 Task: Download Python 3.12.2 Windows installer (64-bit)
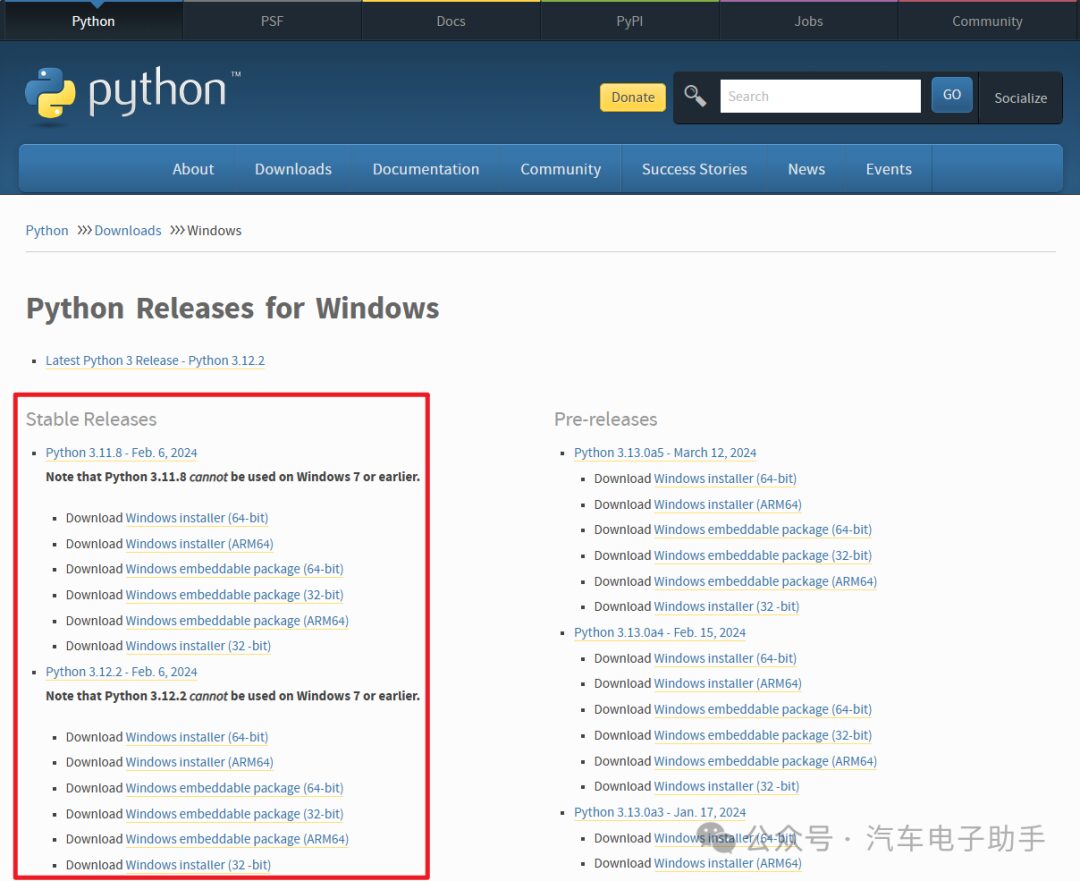197,736
